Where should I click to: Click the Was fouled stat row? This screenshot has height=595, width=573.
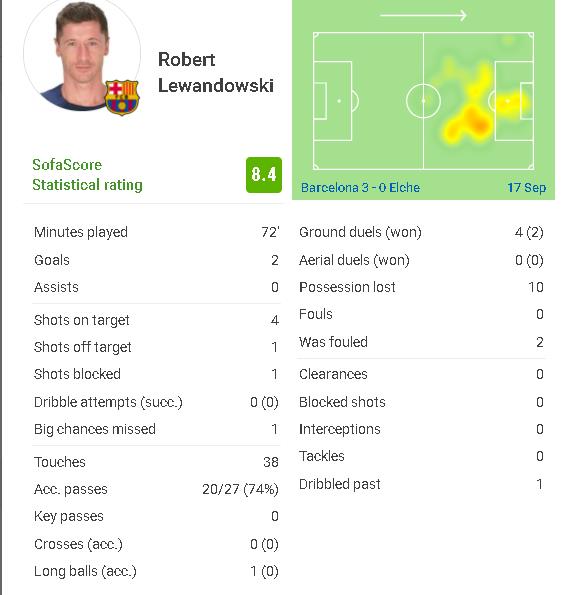click(x=421, y=342)
